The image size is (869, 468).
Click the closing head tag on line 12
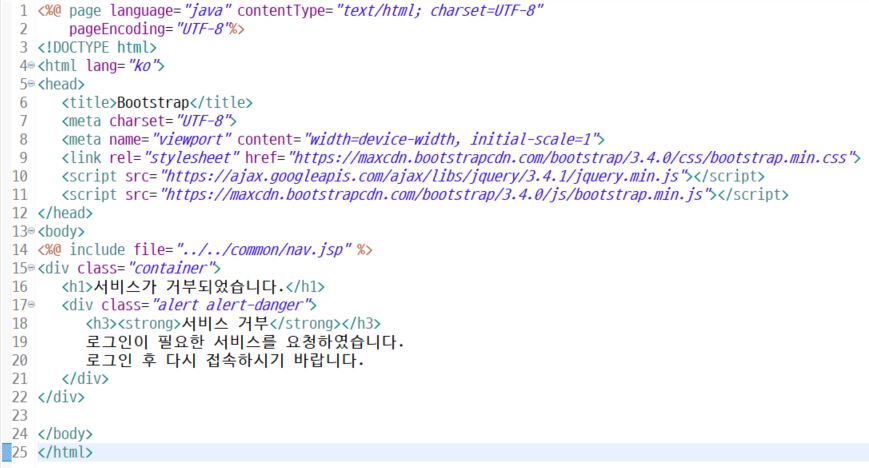click(x=65, y=213)
